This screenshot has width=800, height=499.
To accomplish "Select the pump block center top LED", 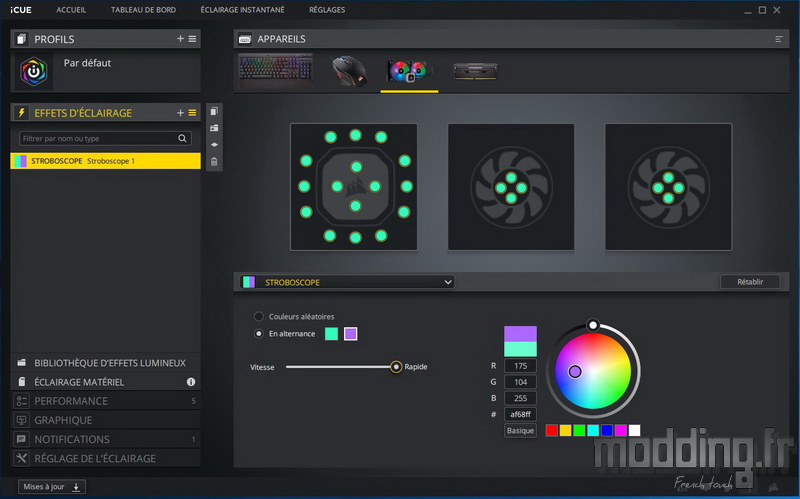I will [356, 167].
